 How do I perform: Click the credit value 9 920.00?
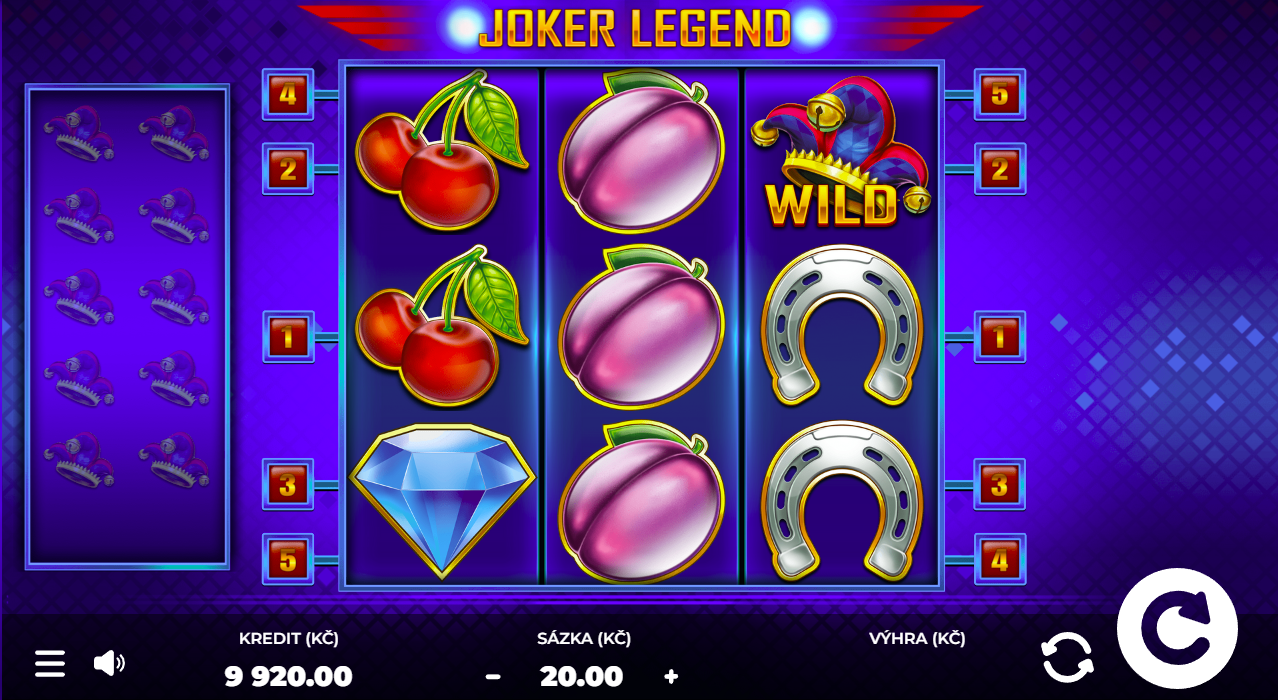click(289, 676)
